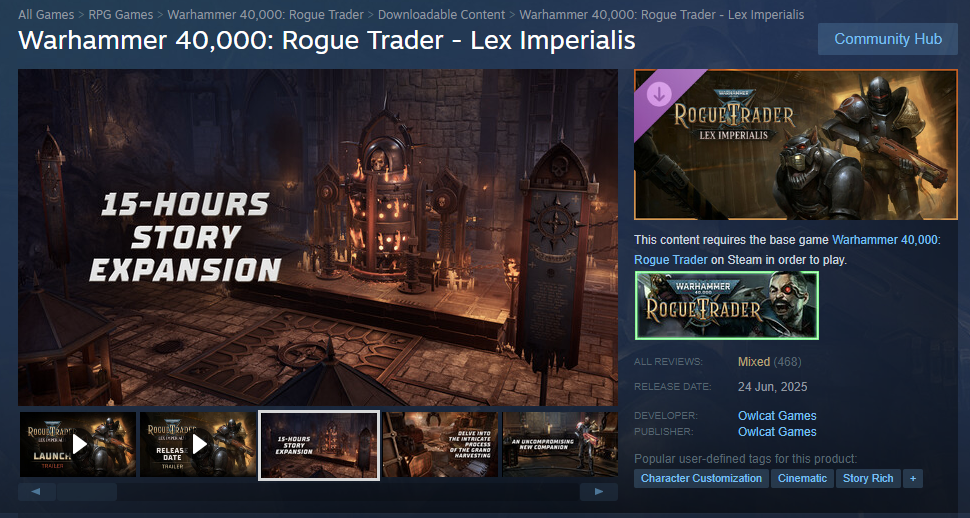Select the Uncompromising New Companion thumbnail

560,444
